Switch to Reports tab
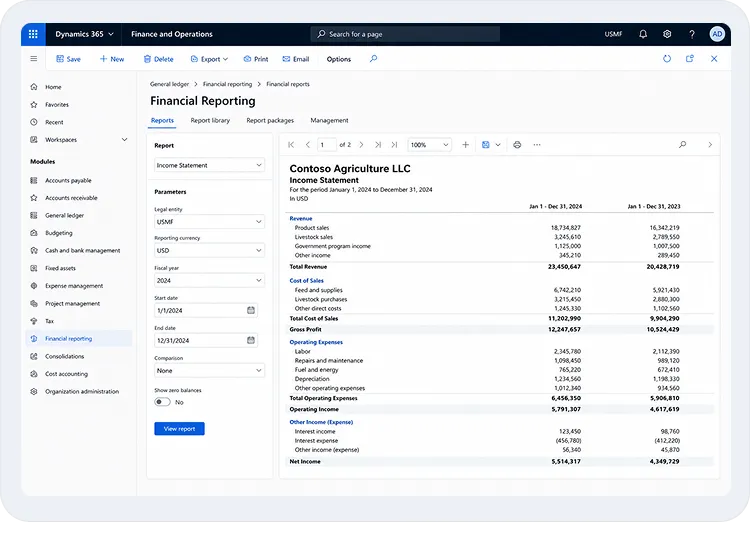This screenshot has width=750, height=550. pos(162,121)
